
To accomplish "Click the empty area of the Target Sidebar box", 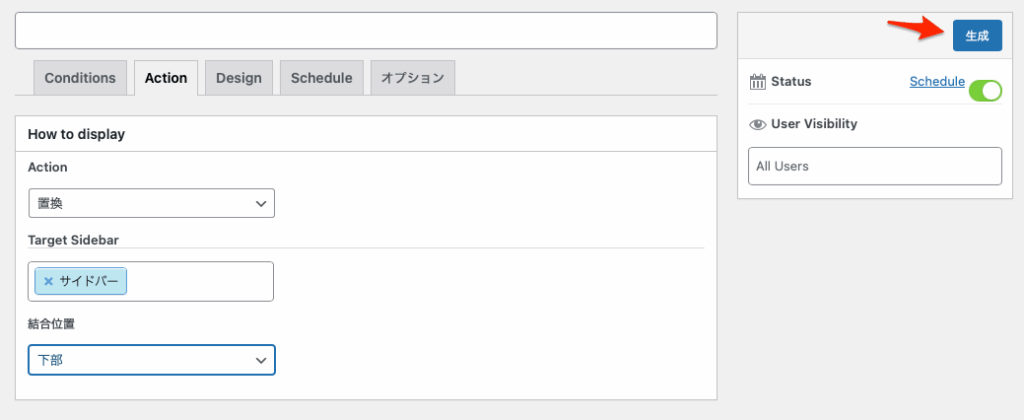I will coord(199,282).
